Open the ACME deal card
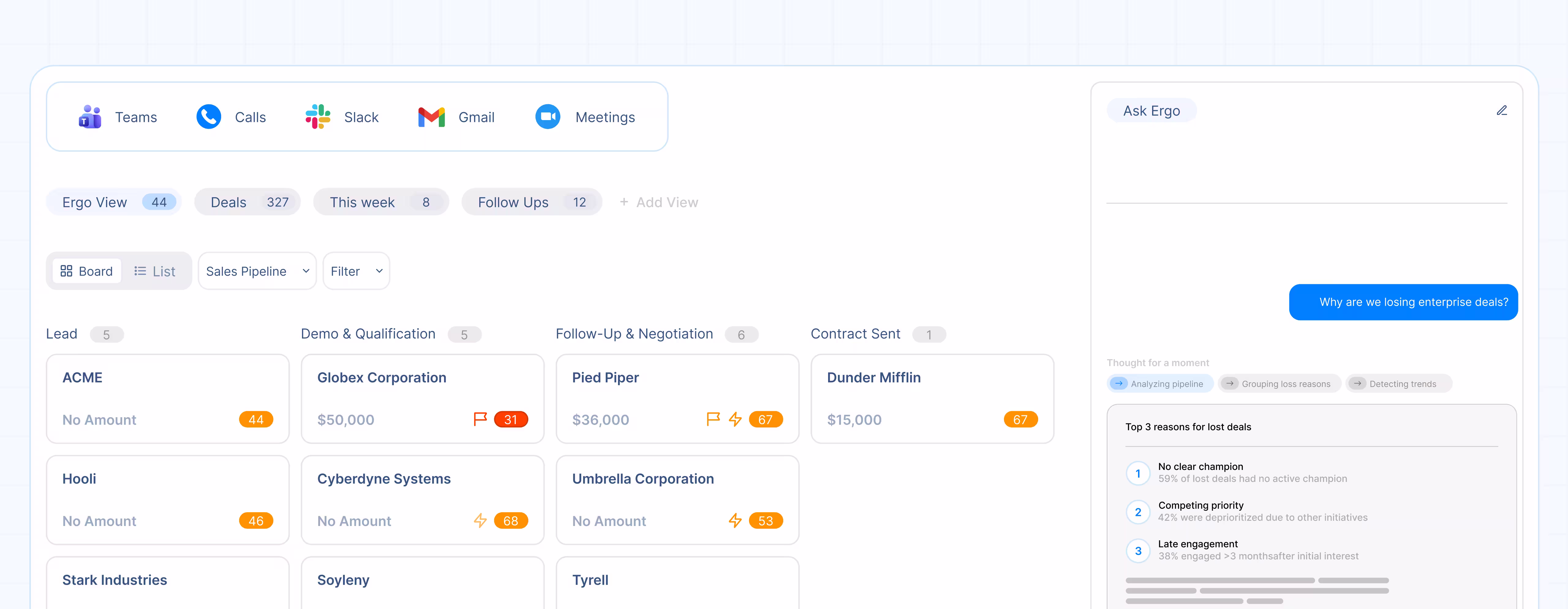Viewport: 1568px width, 609px height. point(168,399)
